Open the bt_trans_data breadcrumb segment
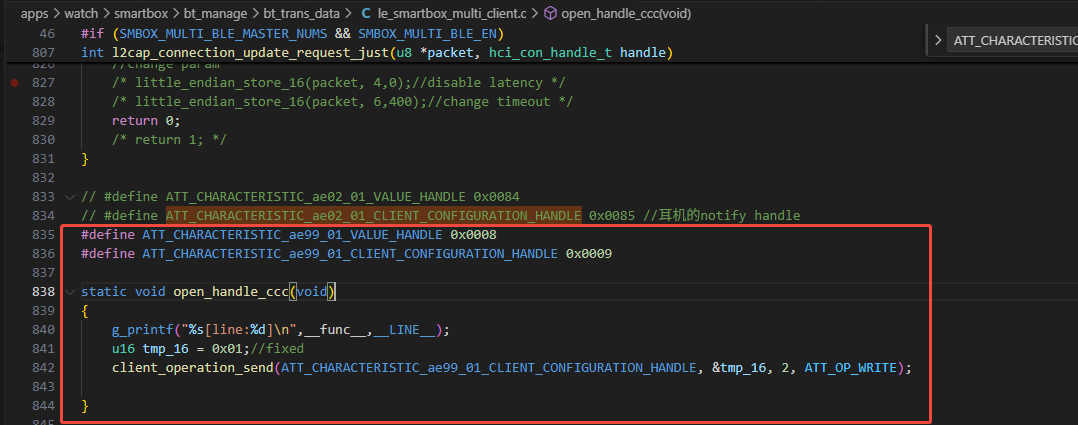 coord(302,13)
